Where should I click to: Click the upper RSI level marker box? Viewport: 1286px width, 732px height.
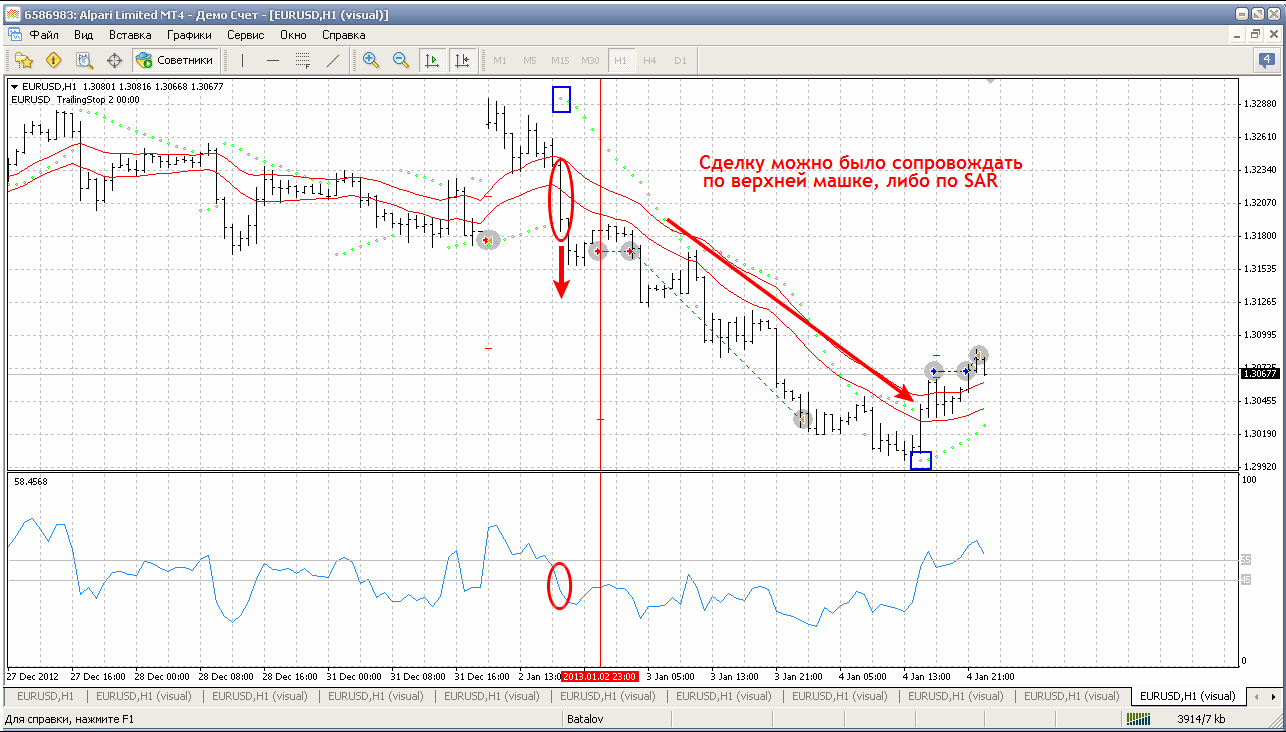point(1246,558)
